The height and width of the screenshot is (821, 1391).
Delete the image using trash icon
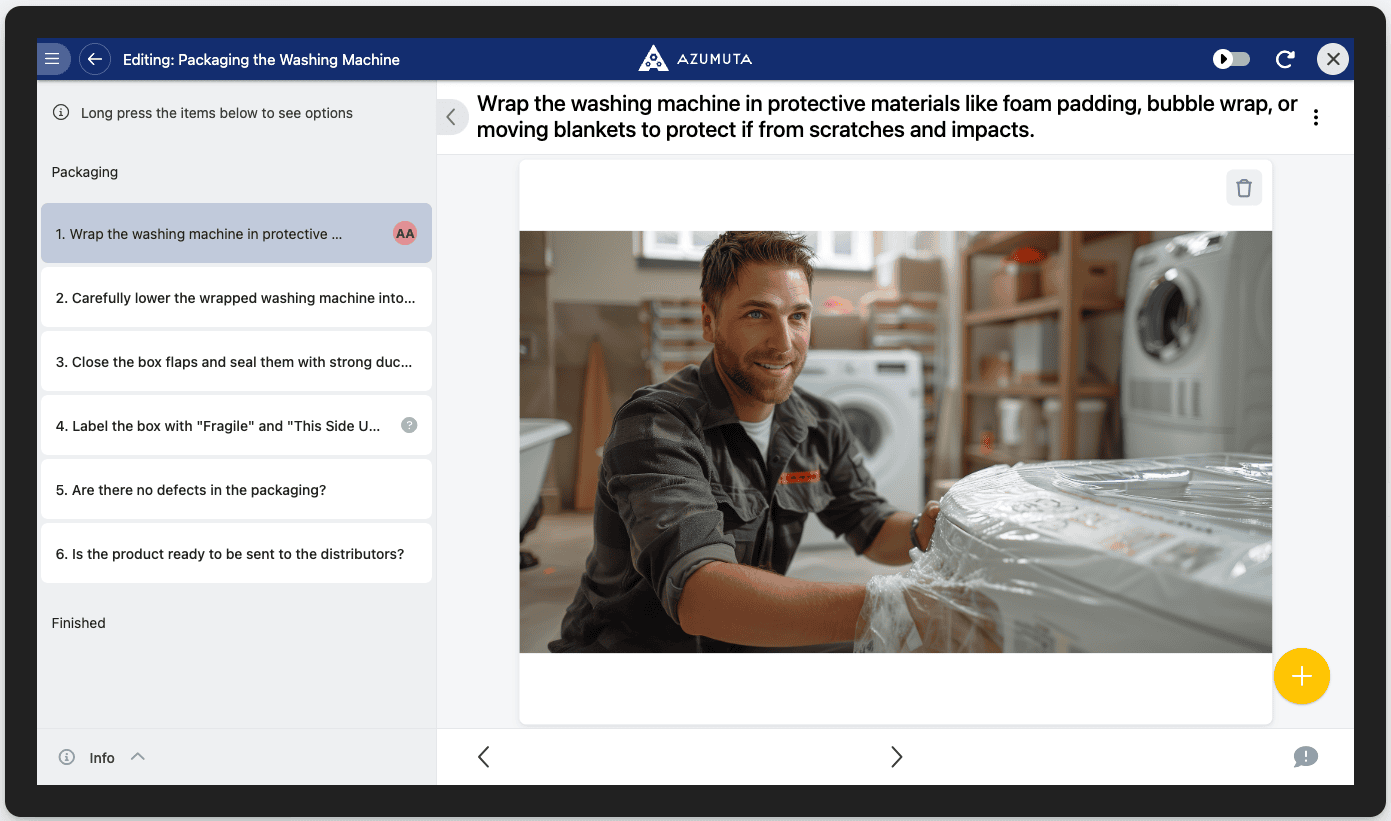coord(1243,188)
